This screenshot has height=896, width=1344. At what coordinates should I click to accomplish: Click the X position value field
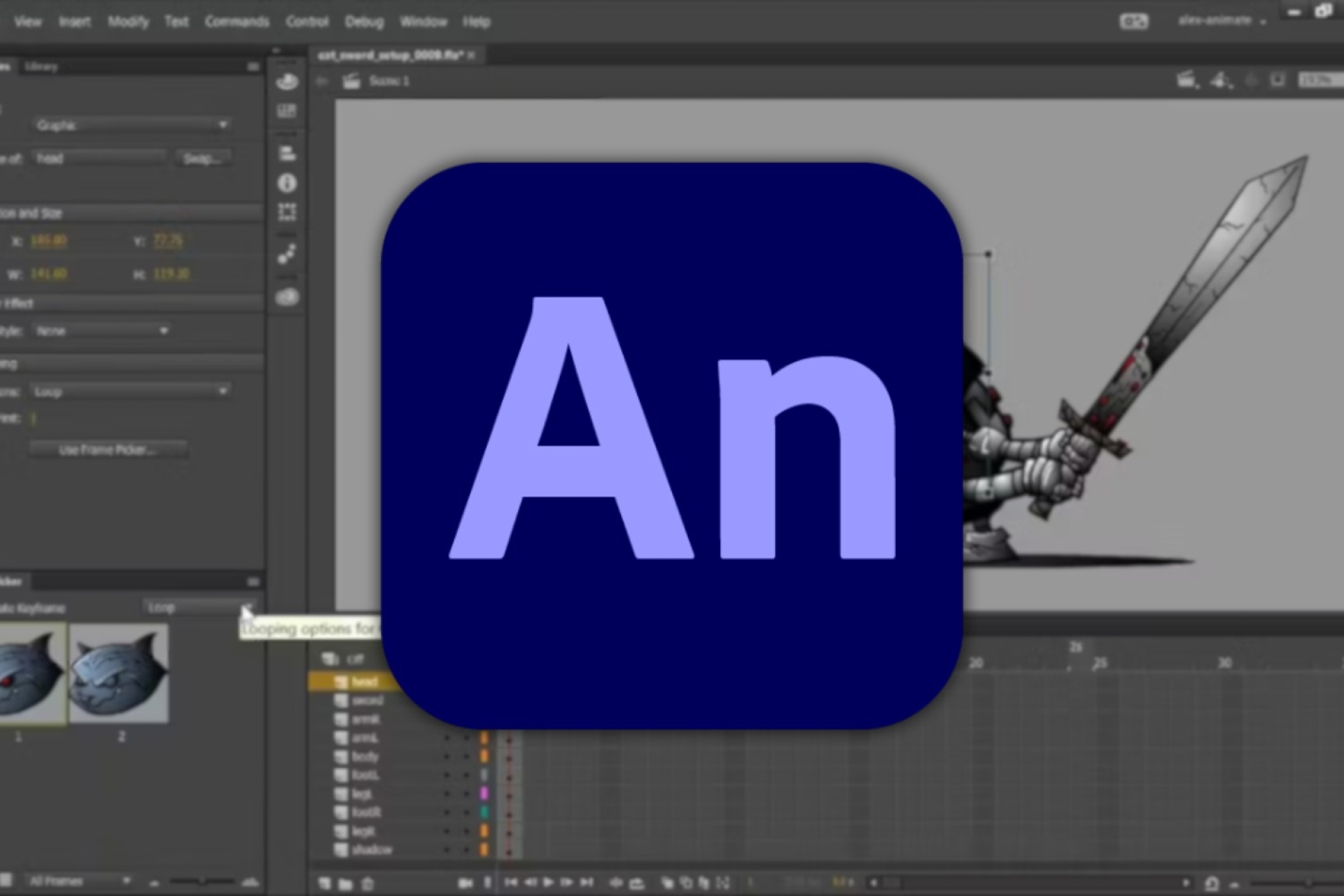point(49,241)
